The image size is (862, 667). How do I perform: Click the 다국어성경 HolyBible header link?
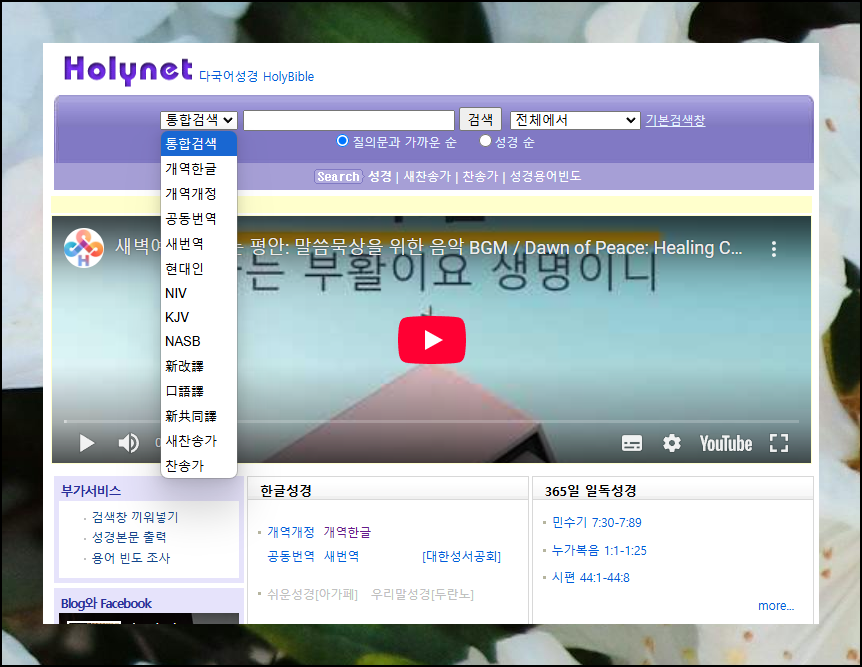coord(256,76)
